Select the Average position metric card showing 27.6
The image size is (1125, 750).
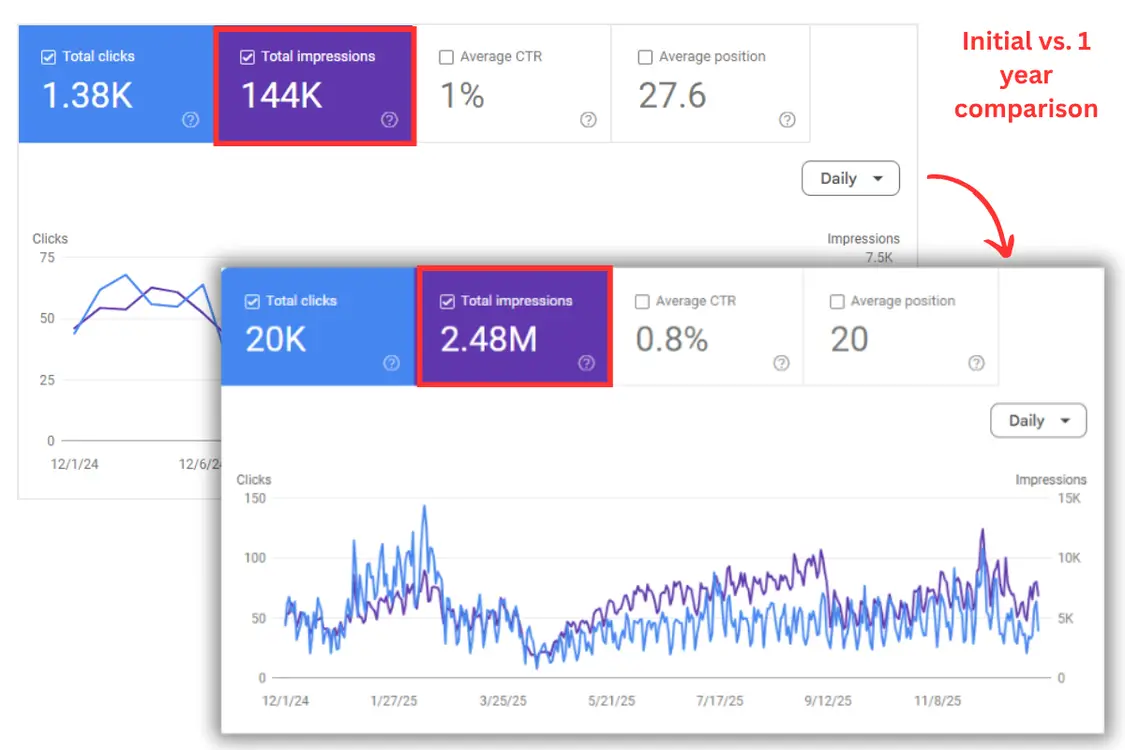point(710,85)
